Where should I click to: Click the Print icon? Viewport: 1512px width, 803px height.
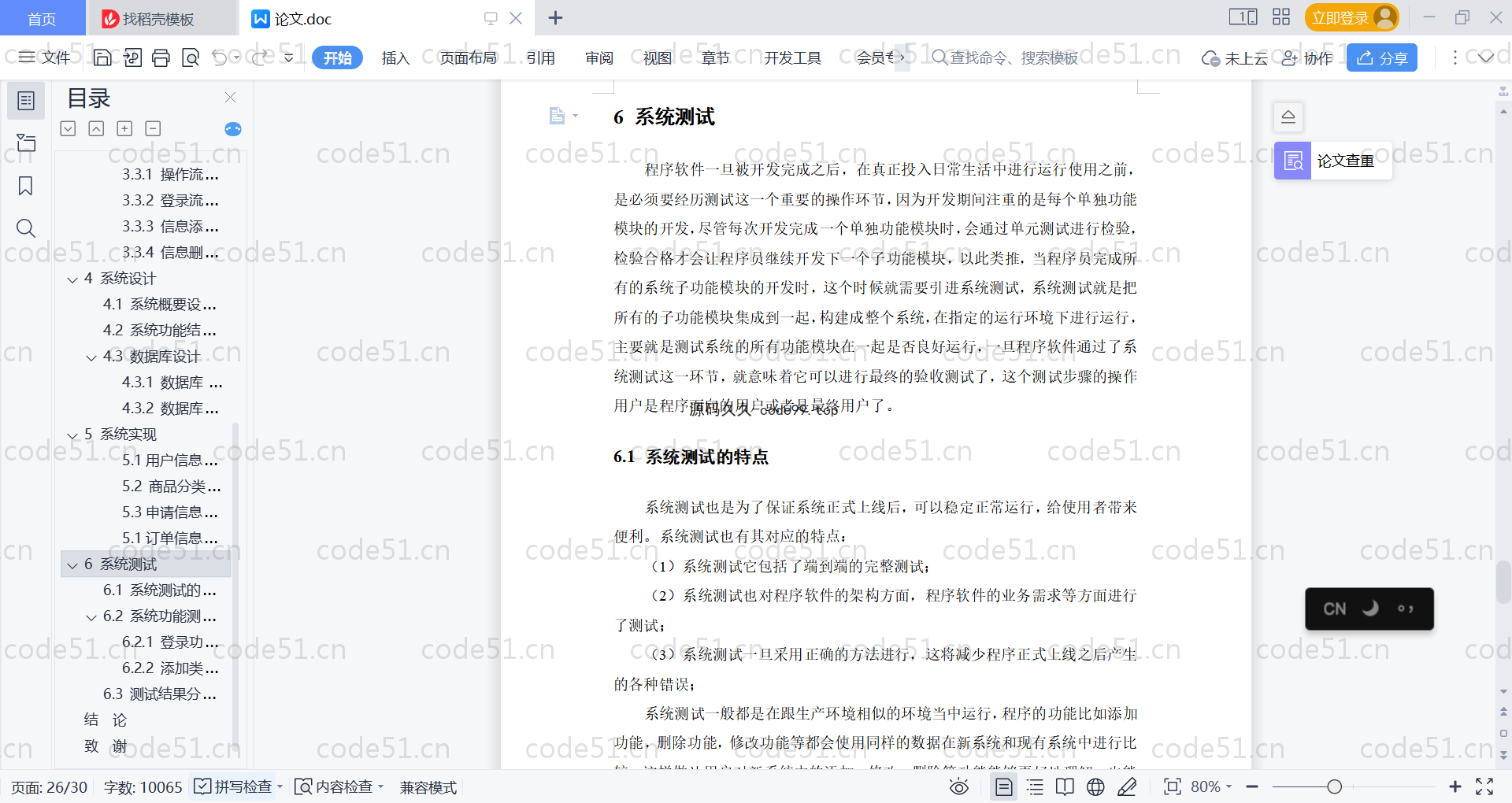(x=161, y=57)
